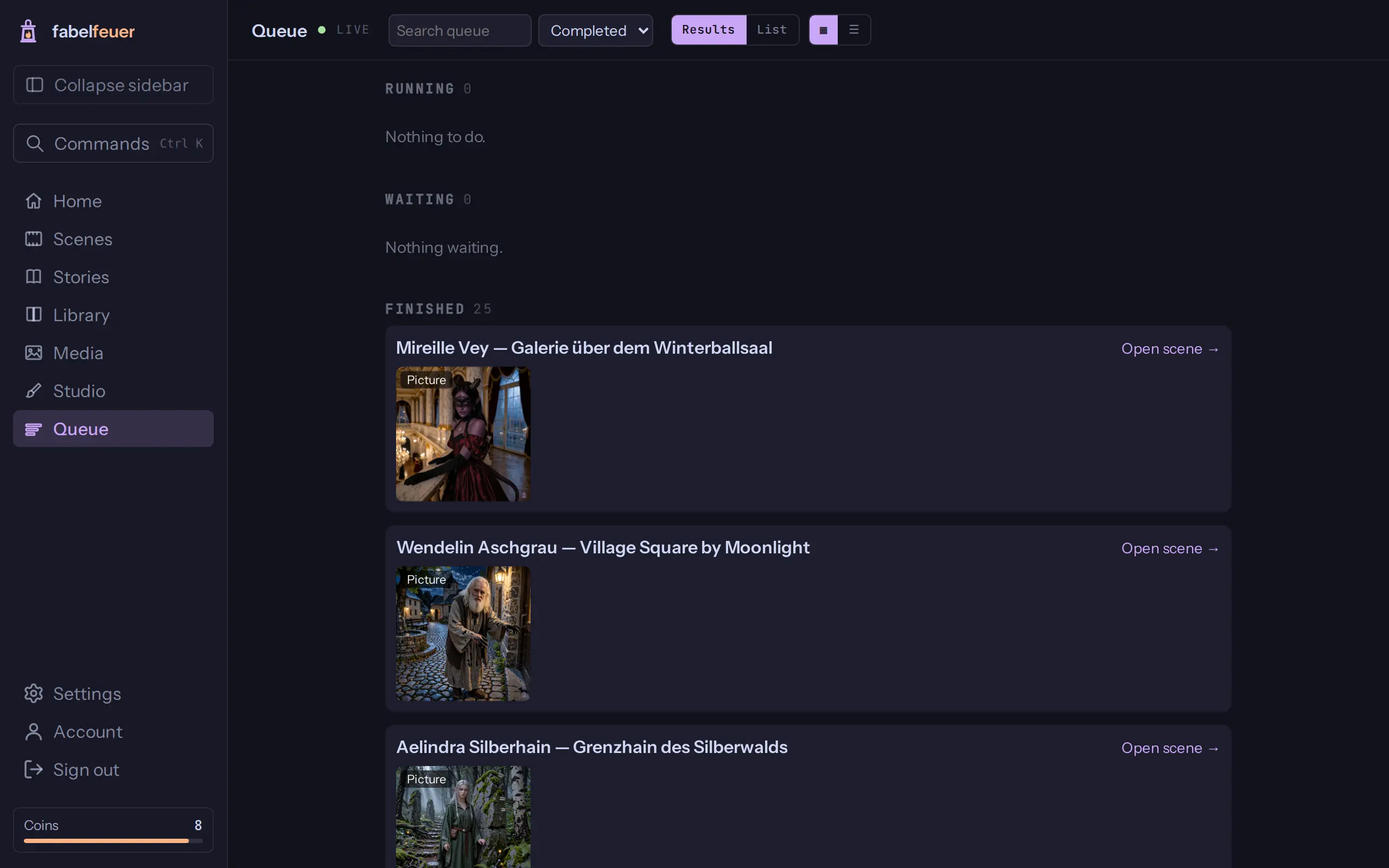Image resolution: width=1389 pixels, height=868 pixels.
Task: Click the Media label in the sidebar
Action: (x=78, y=353)
